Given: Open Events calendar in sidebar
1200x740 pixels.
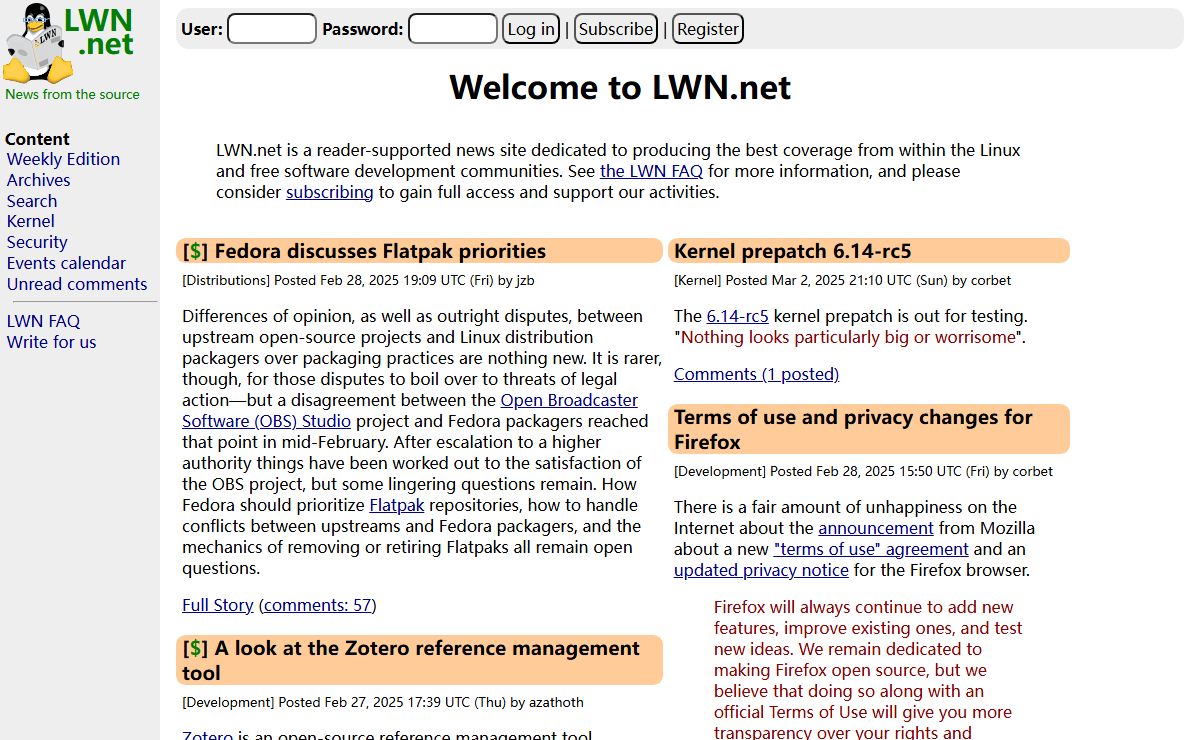Looking at the screenshot, I should click(66, 263).
